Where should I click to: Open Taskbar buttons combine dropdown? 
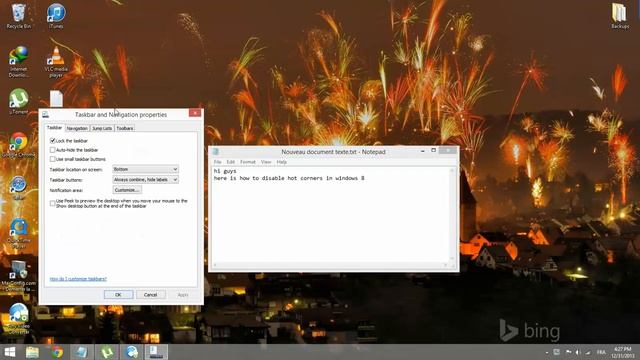pos(145,180)
